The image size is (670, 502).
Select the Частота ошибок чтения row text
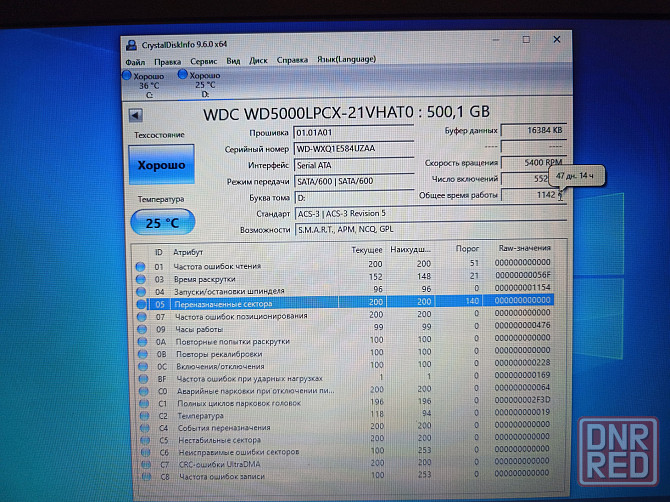pos(217,266)
